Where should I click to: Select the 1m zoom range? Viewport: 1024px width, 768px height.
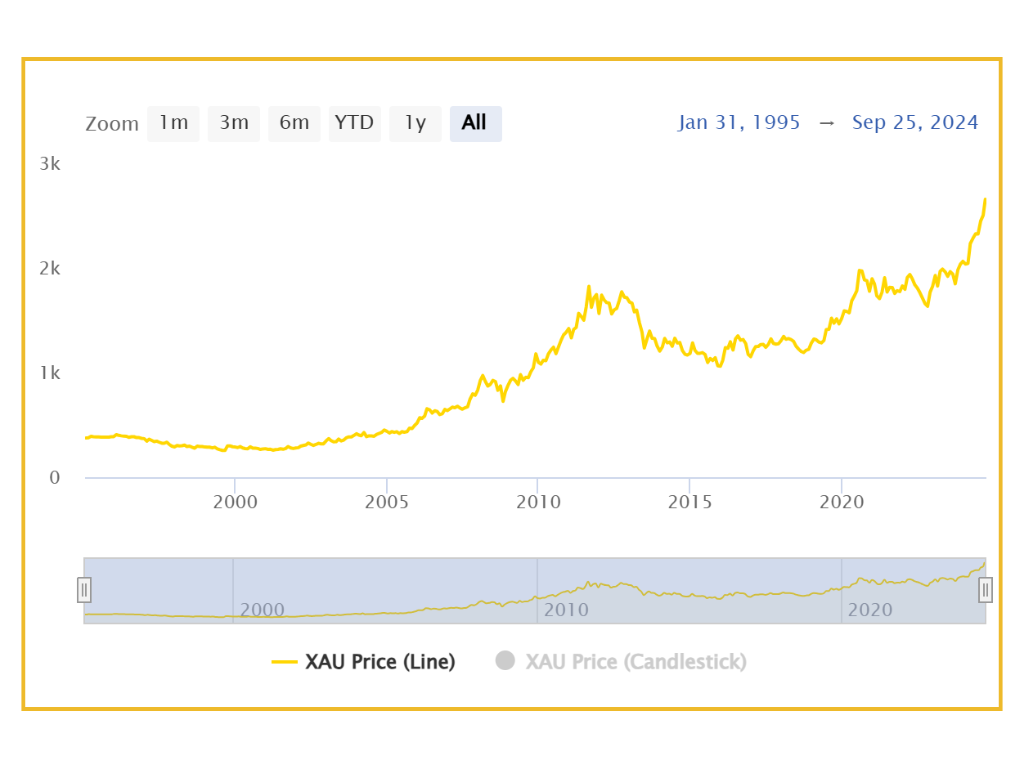tap(173, 123)
